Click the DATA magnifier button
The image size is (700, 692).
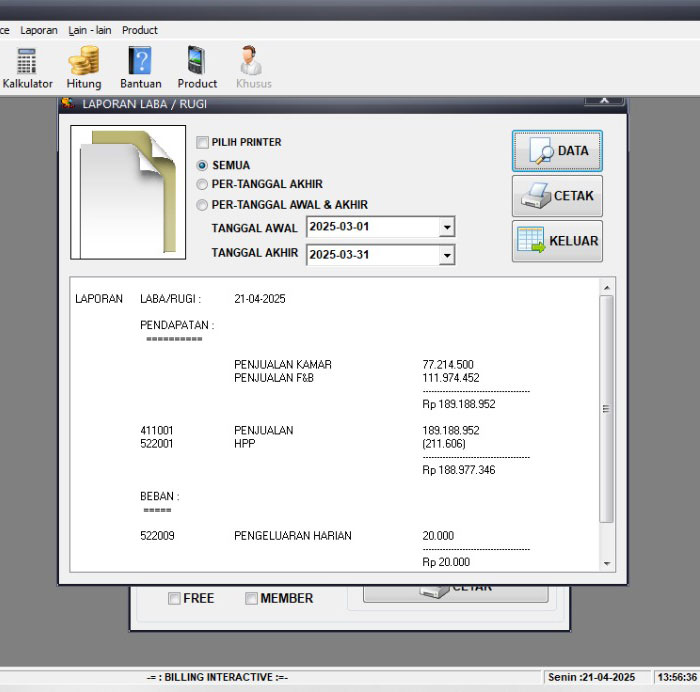click(x=557, y=151)
